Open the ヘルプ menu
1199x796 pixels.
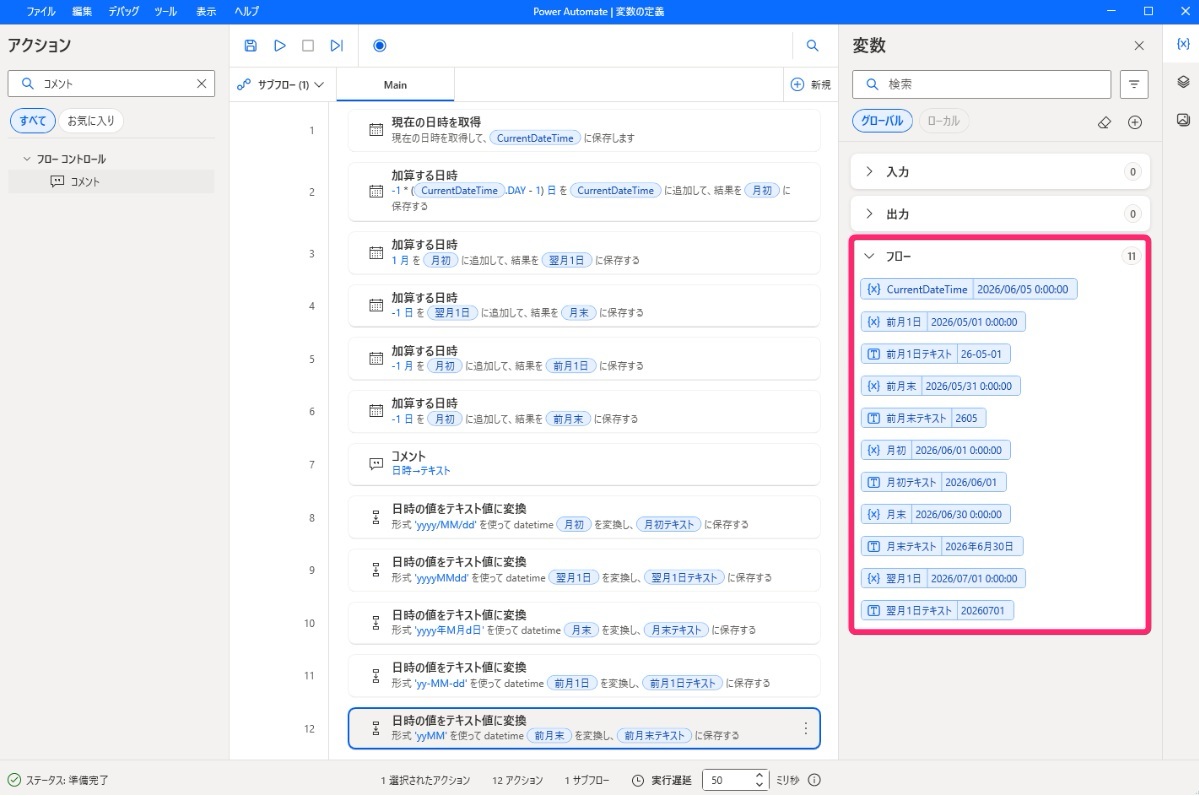click(x=246, y=11)
